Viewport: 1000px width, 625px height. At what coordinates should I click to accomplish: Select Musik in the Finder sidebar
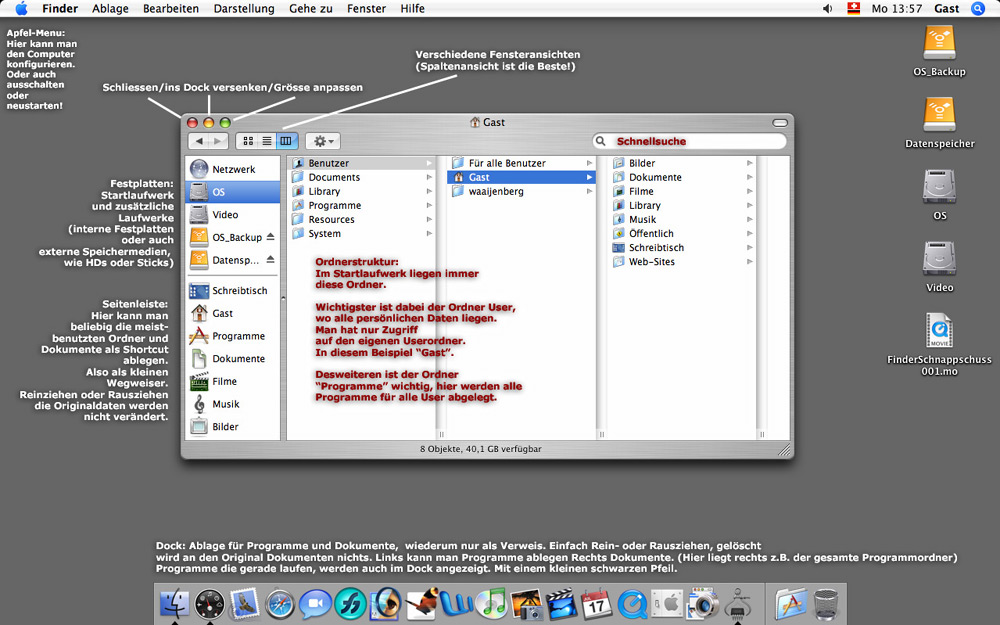click(x=233, y=404)
